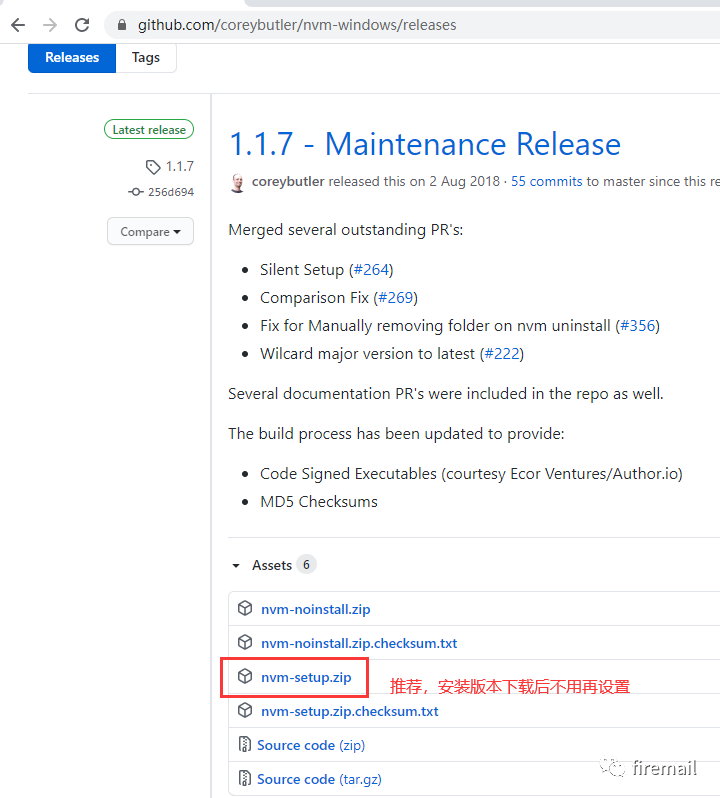Reload the page with the refresh icon

coord(82,25)
